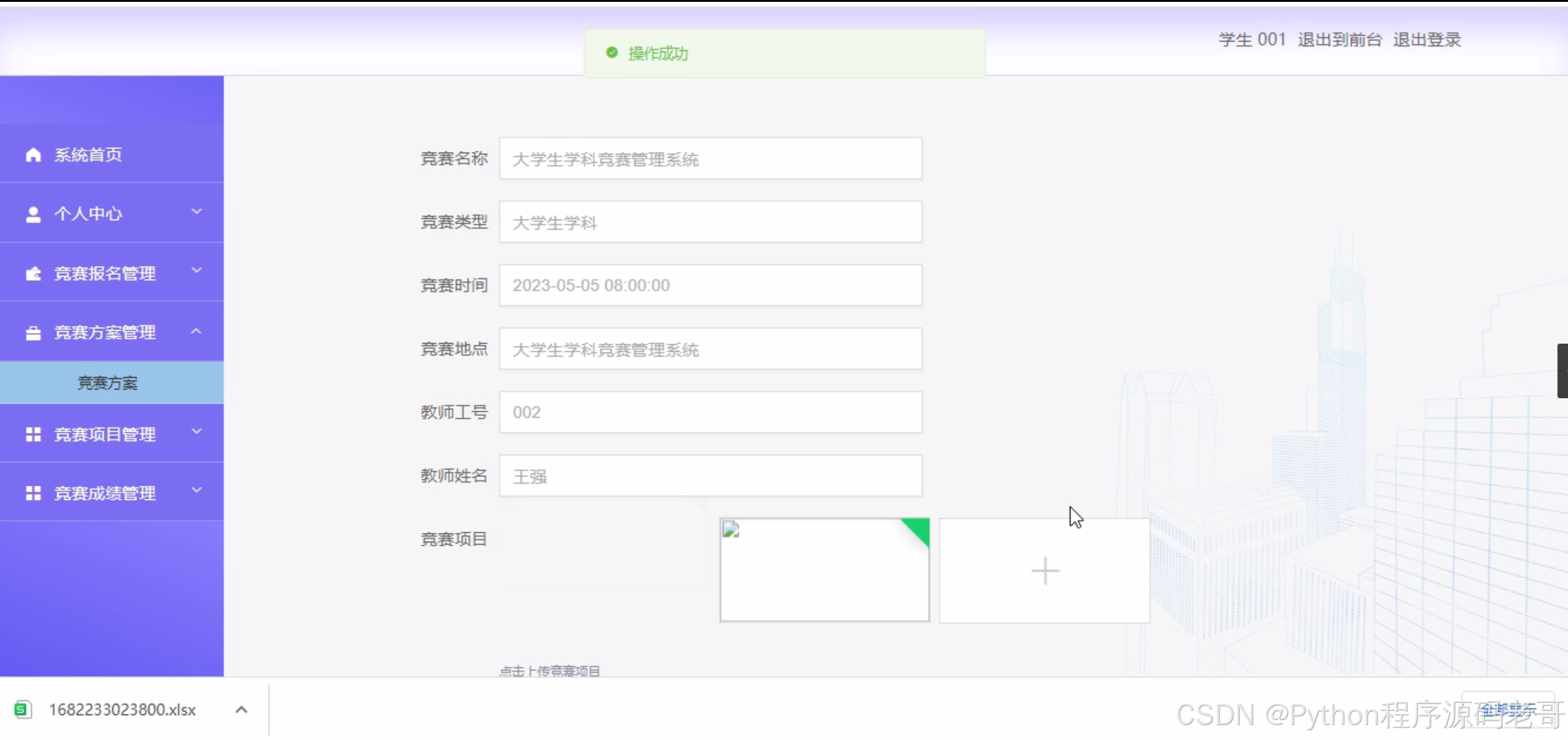Click the 竞赛名称 input field
The height and width of the screenshot is (740, 1568).
point(710,159)
